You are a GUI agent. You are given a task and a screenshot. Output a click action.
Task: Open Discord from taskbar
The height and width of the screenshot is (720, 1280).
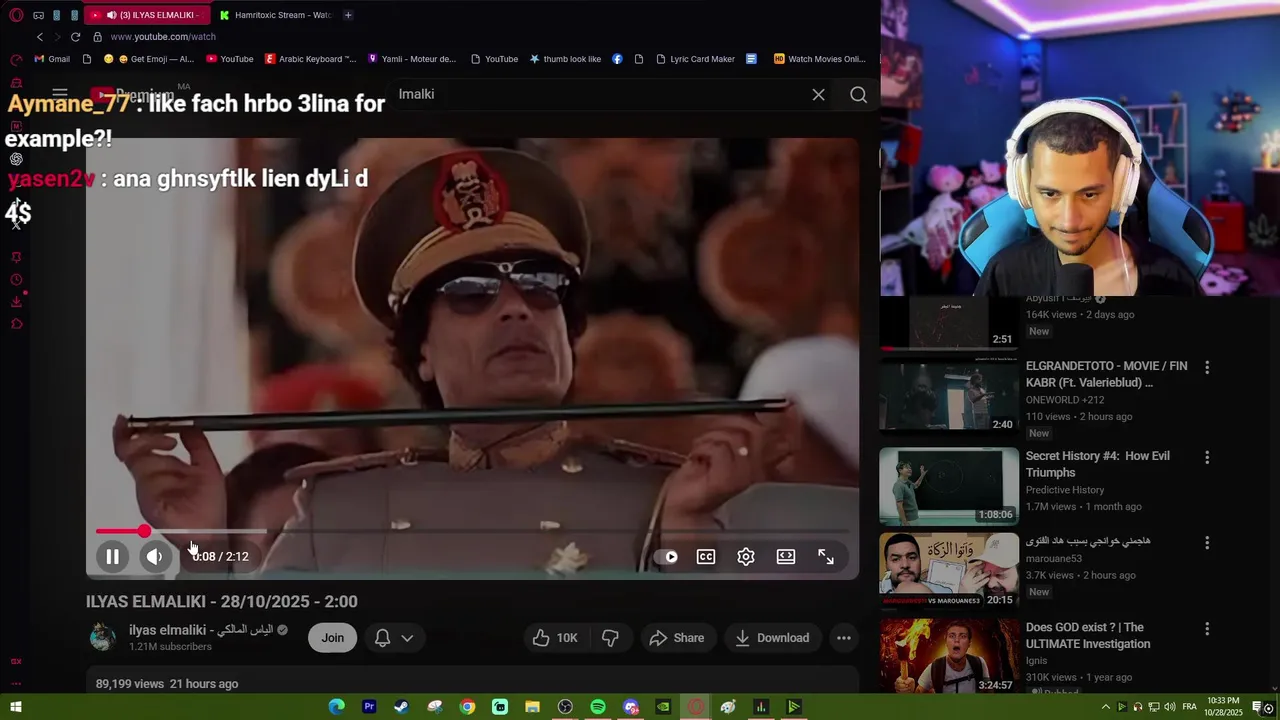(x=630, y=707)
